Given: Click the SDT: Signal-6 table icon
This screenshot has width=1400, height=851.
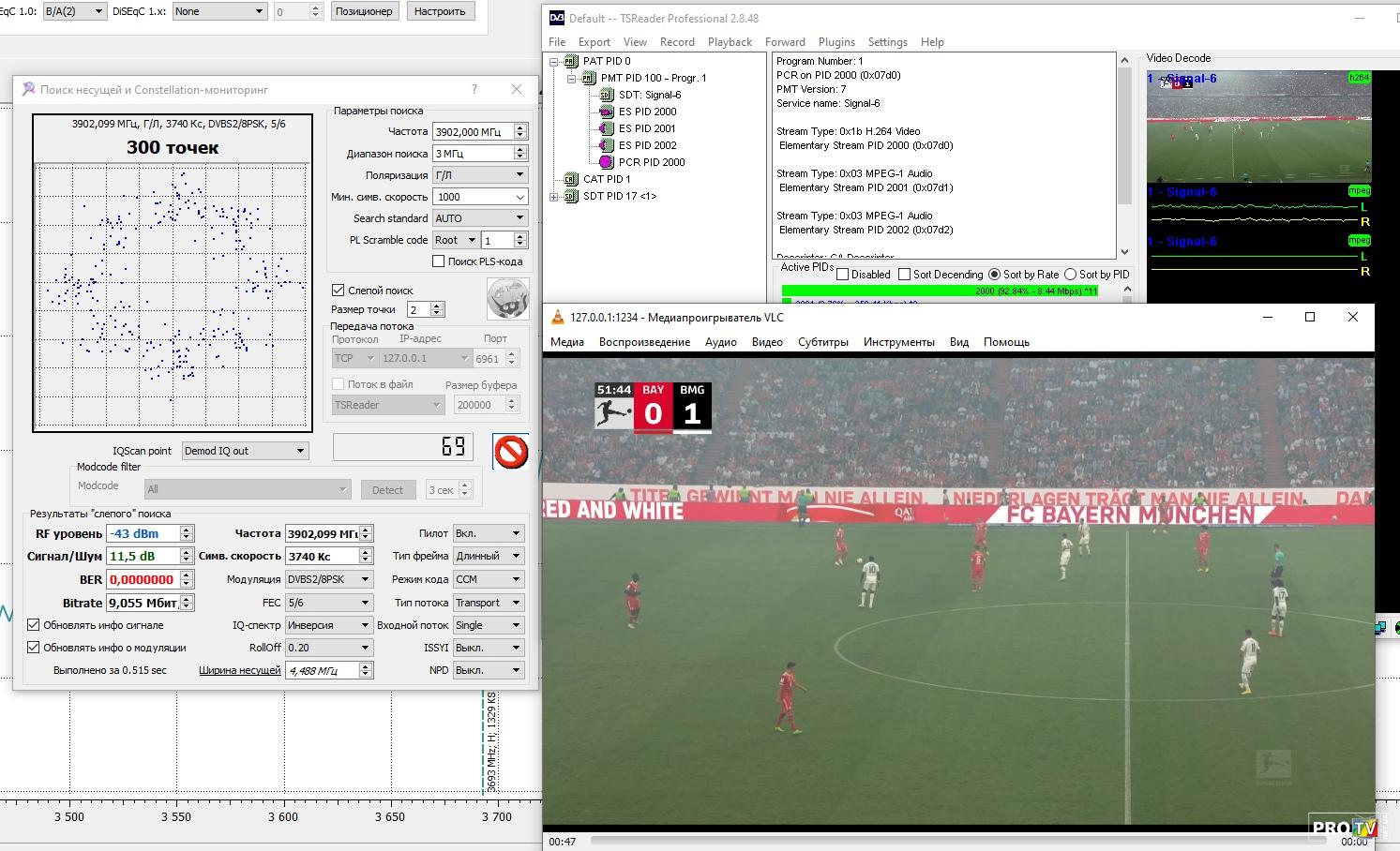Looking at the screenshot, I should [x=606, y=95].
